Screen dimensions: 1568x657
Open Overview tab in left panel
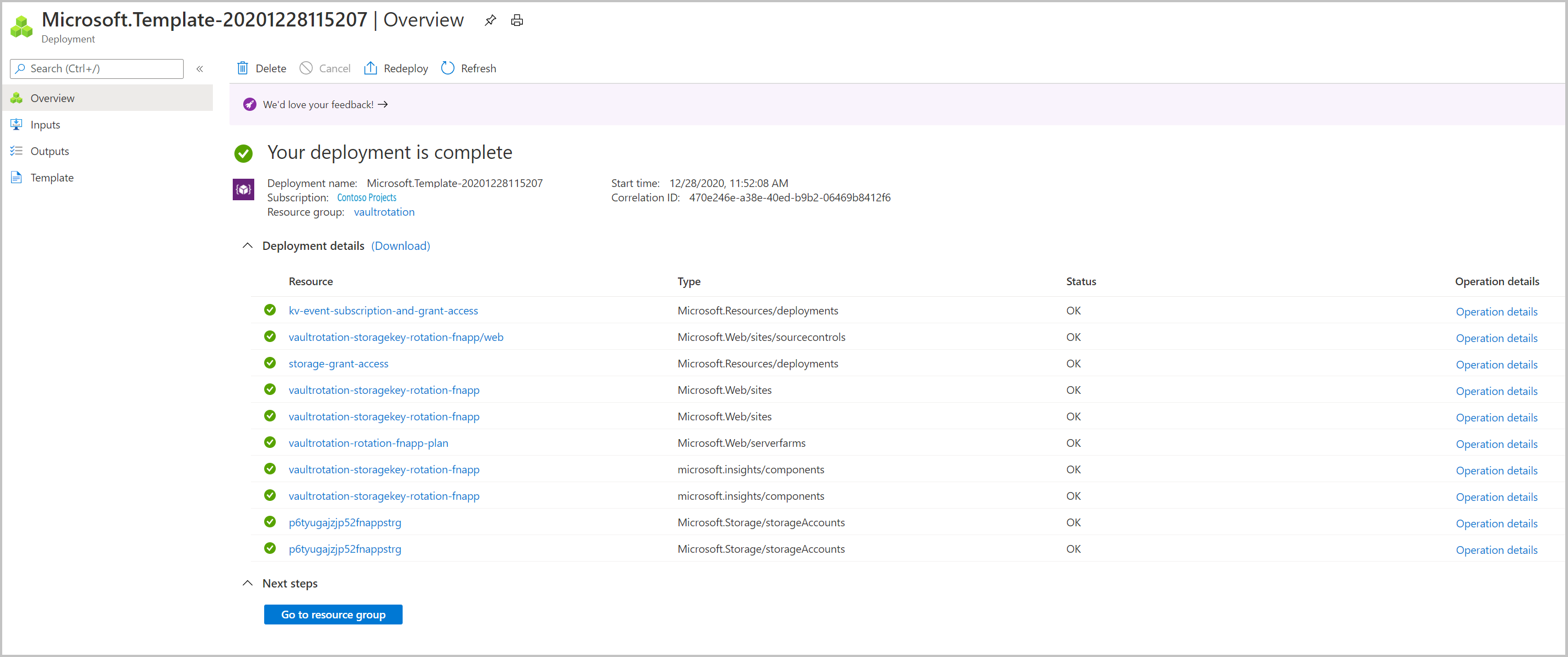(x=54, y=98)
